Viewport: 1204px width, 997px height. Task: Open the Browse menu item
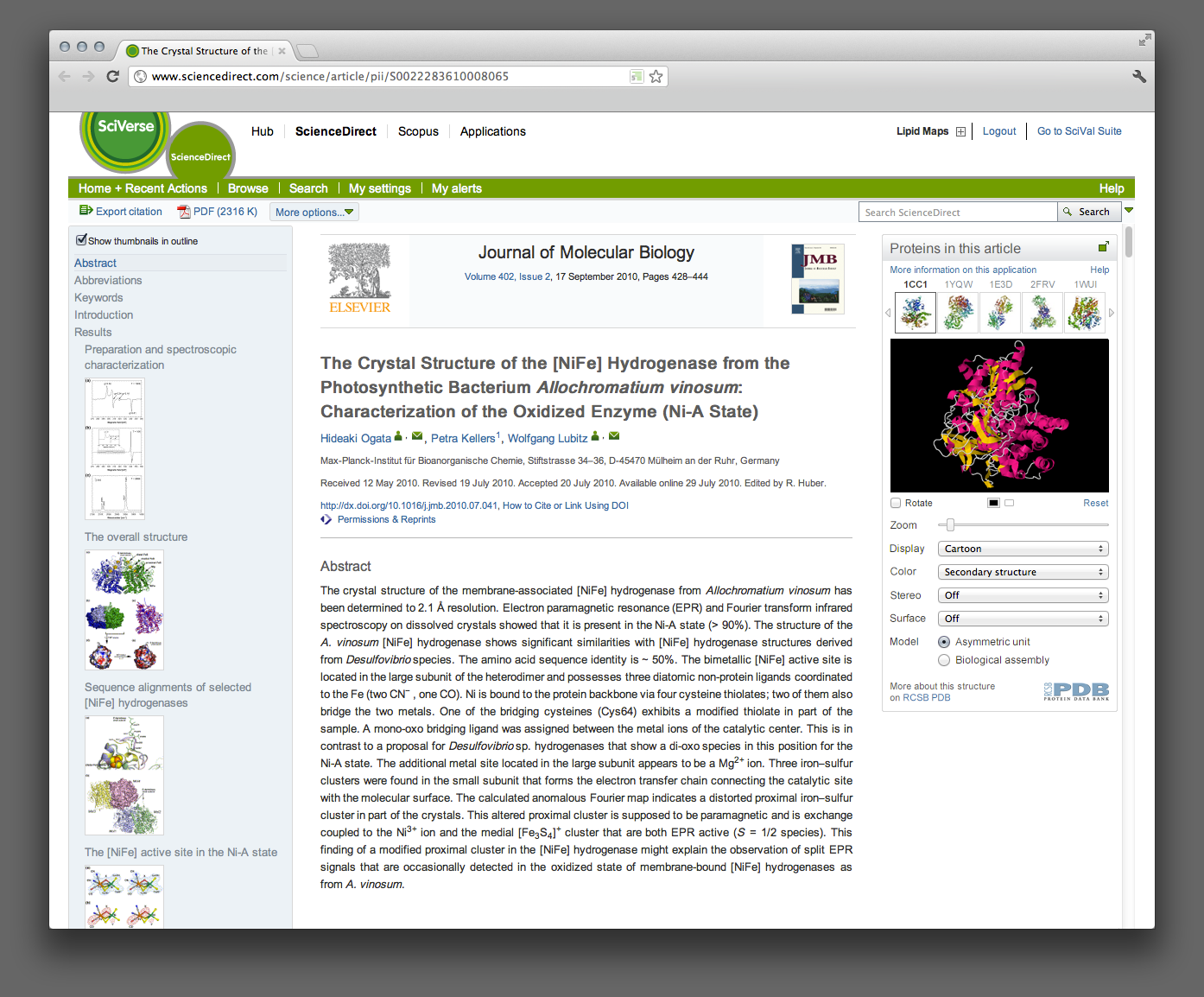248,188
